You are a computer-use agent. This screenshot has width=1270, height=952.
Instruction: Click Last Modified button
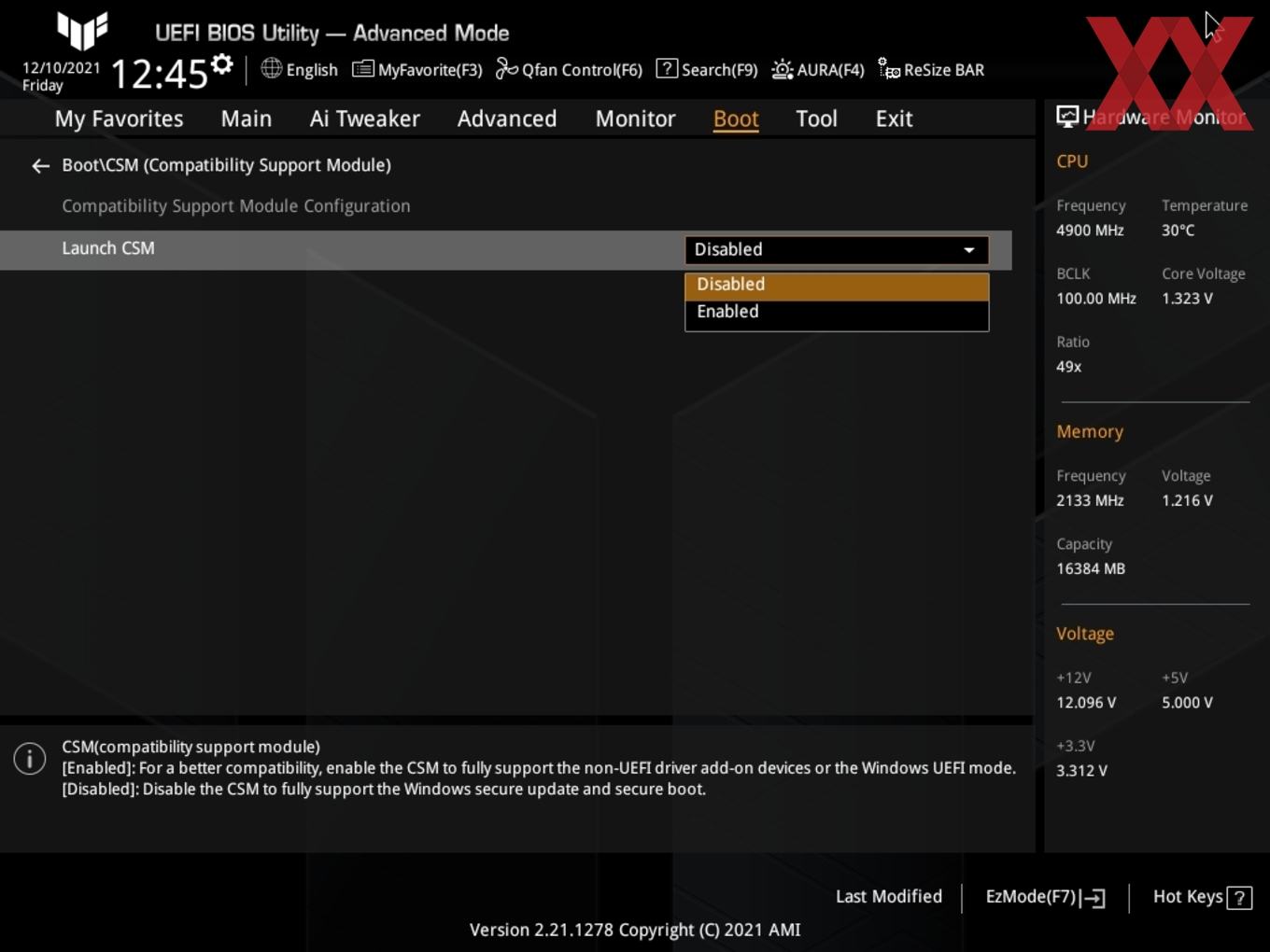tap(889, 896)
